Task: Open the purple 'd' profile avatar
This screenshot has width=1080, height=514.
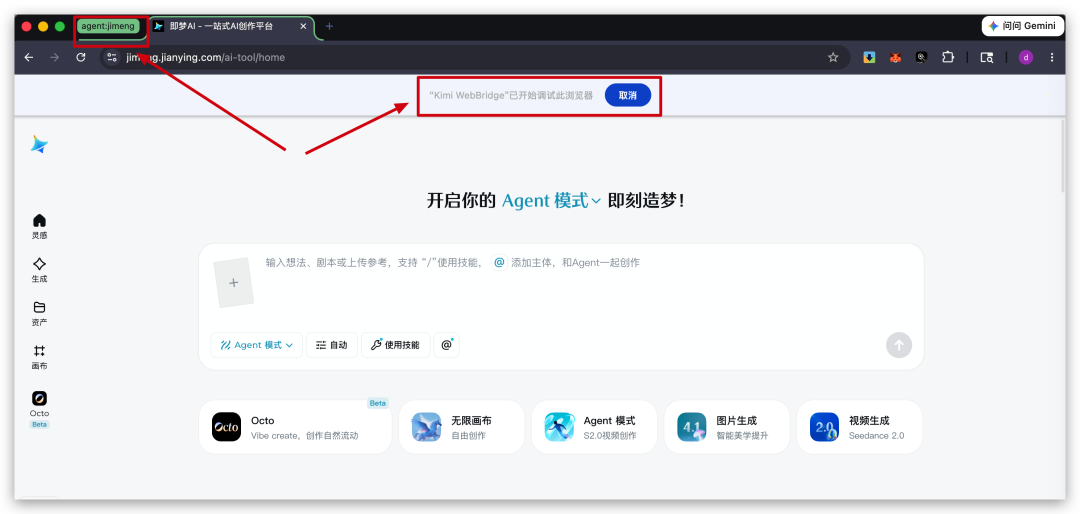Action: tap(1026, 57)
